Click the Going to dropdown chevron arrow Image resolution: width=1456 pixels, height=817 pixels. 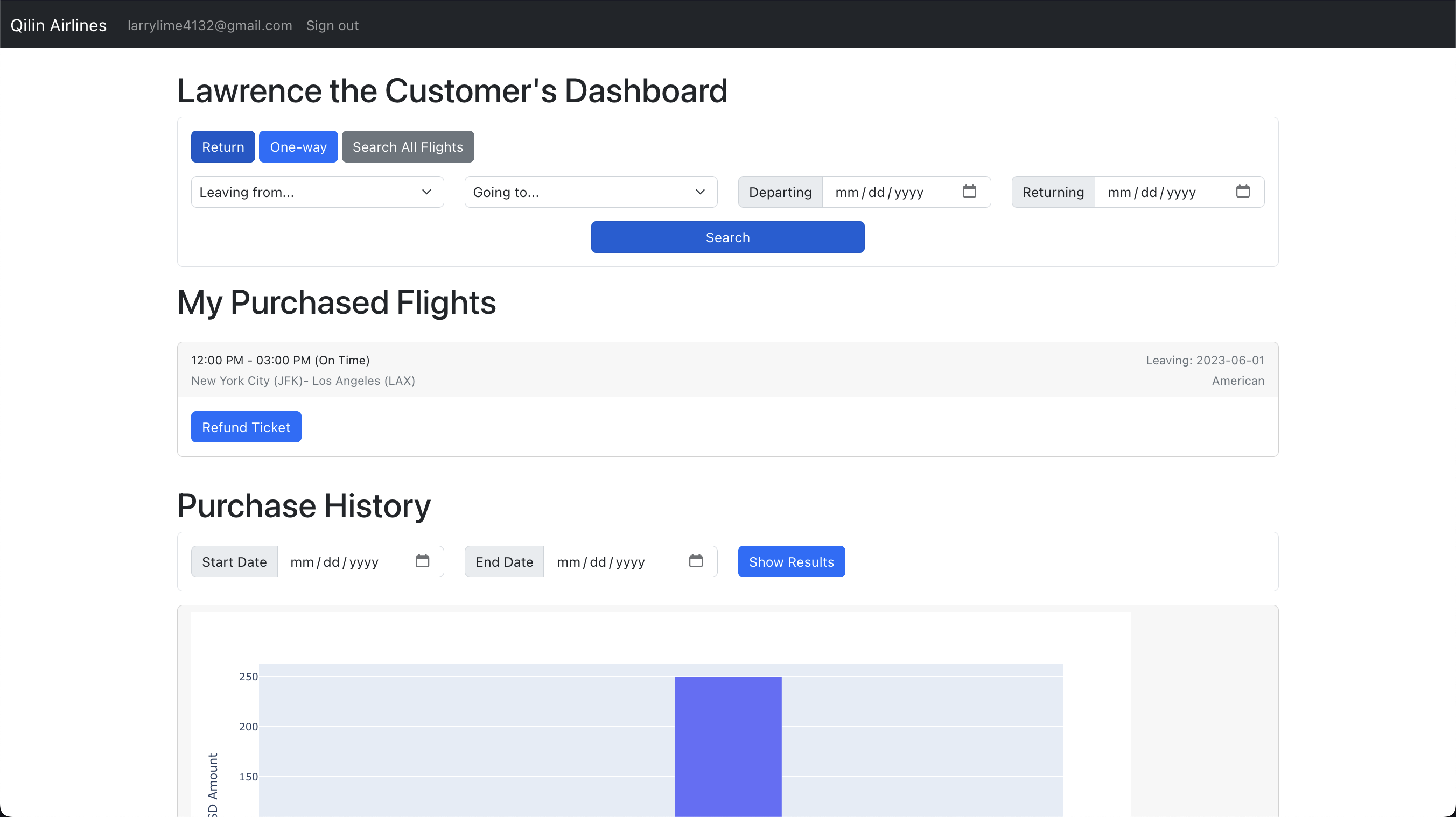[700, 192]
